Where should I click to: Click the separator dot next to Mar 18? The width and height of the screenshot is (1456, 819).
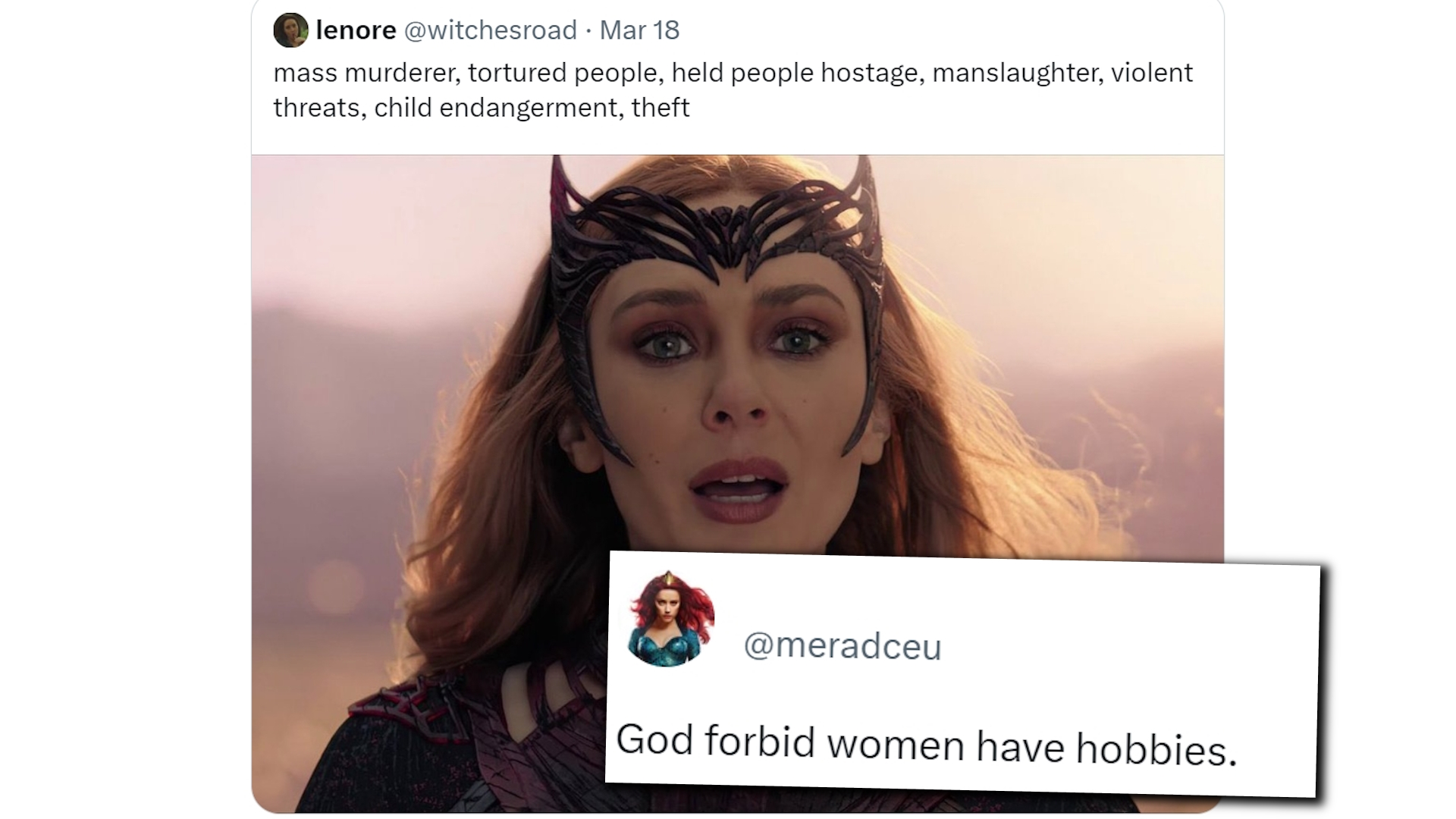coord(590,31)
